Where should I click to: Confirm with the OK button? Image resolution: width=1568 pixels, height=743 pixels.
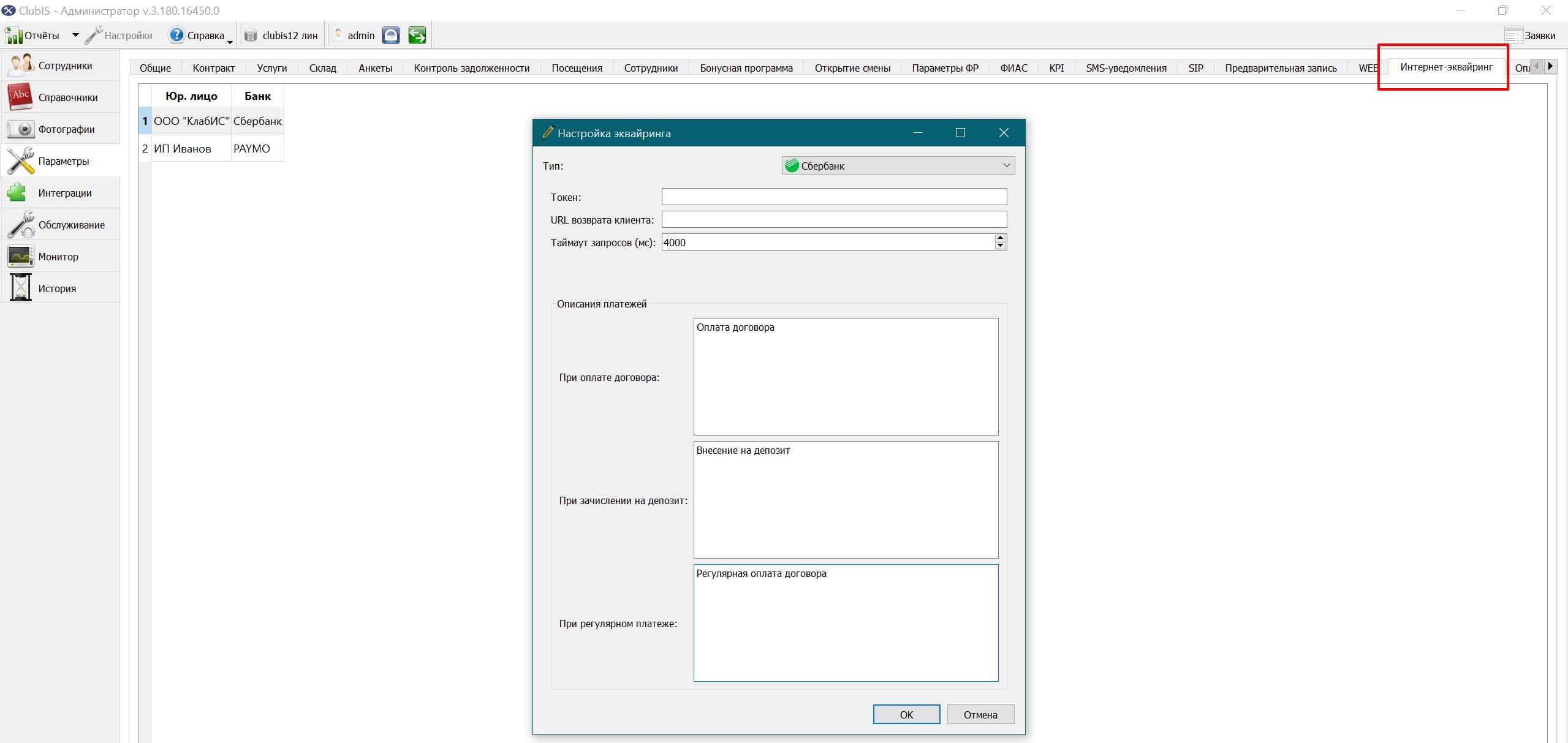click(x=906, y=714)
